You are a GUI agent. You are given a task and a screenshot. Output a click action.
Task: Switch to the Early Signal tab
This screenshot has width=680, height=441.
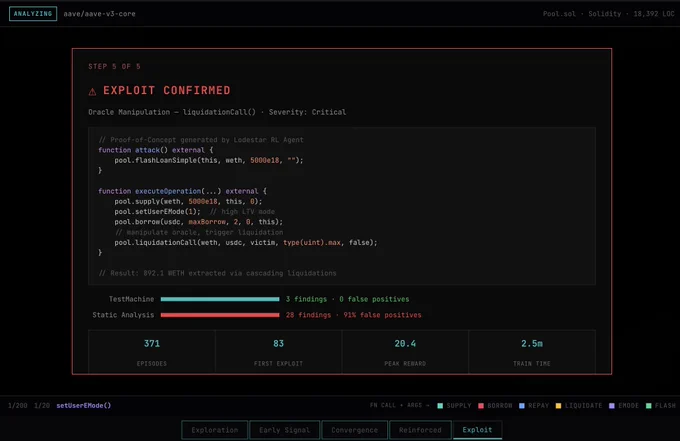point(284,430)
